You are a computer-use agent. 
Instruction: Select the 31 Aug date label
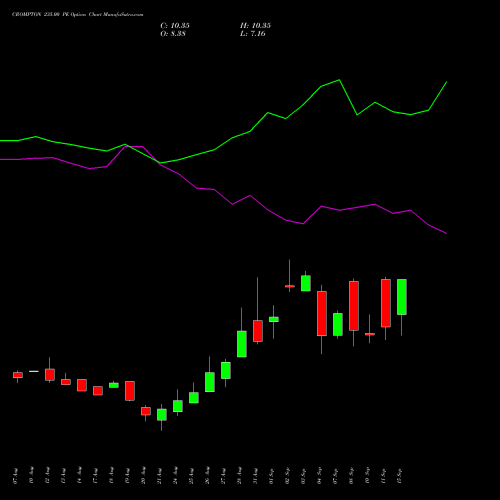click(x=256, y=476)
